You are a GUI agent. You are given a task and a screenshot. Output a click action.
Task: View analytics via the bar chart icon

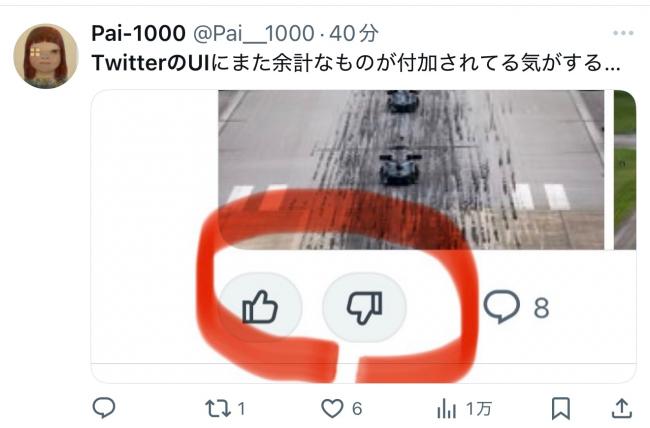[446, 409]
